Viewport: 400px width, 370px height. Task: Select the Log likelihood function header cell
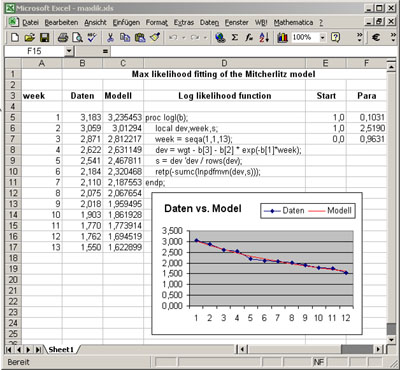(x=224, y=96)
